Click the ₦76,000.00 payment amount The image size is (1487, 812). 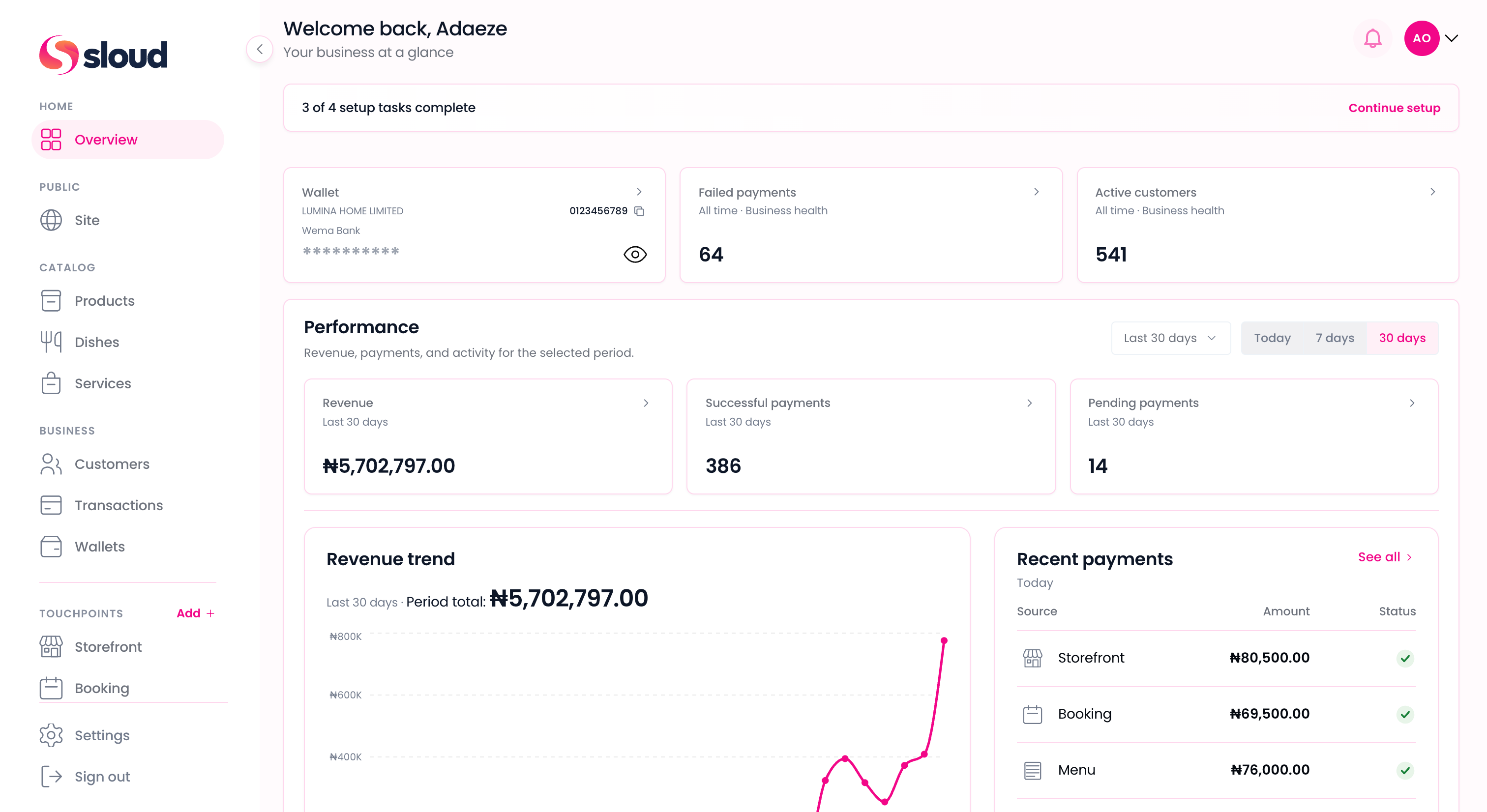[1270, 770]
